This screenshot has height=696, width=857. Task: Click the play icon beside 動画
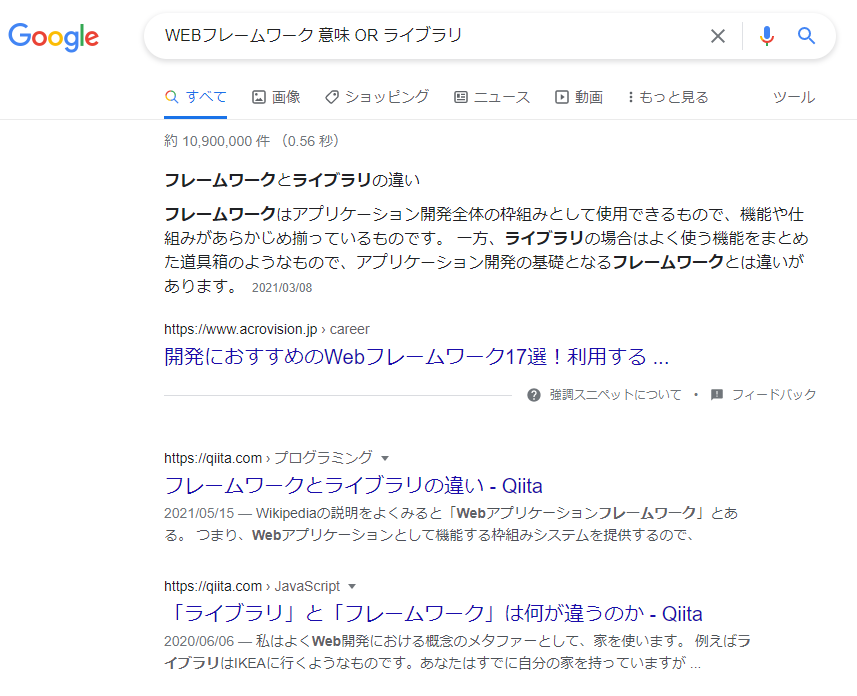click(x=561, y=96)
